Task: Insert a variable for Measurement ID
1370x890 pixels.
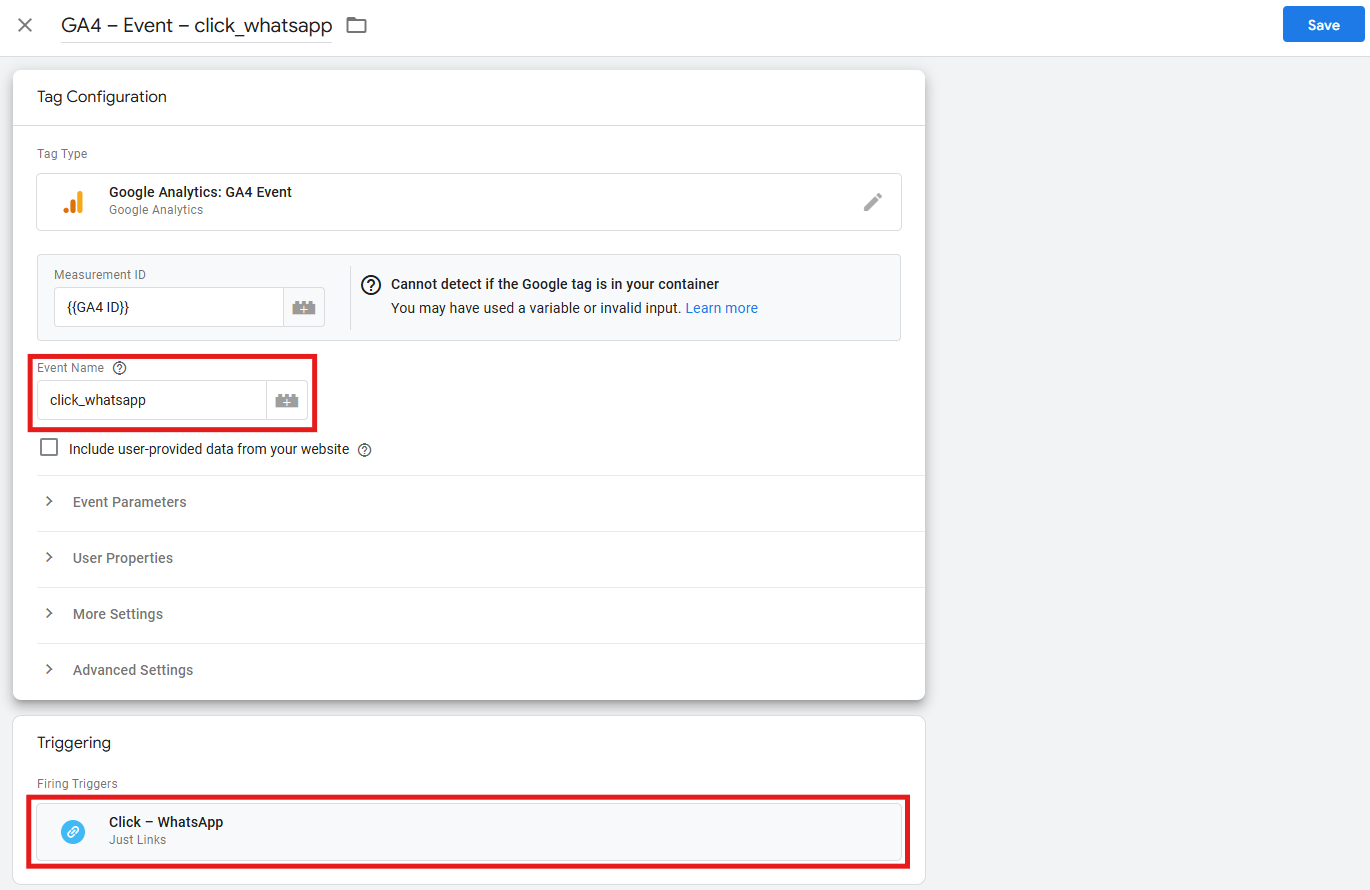Action: point(304,308)
